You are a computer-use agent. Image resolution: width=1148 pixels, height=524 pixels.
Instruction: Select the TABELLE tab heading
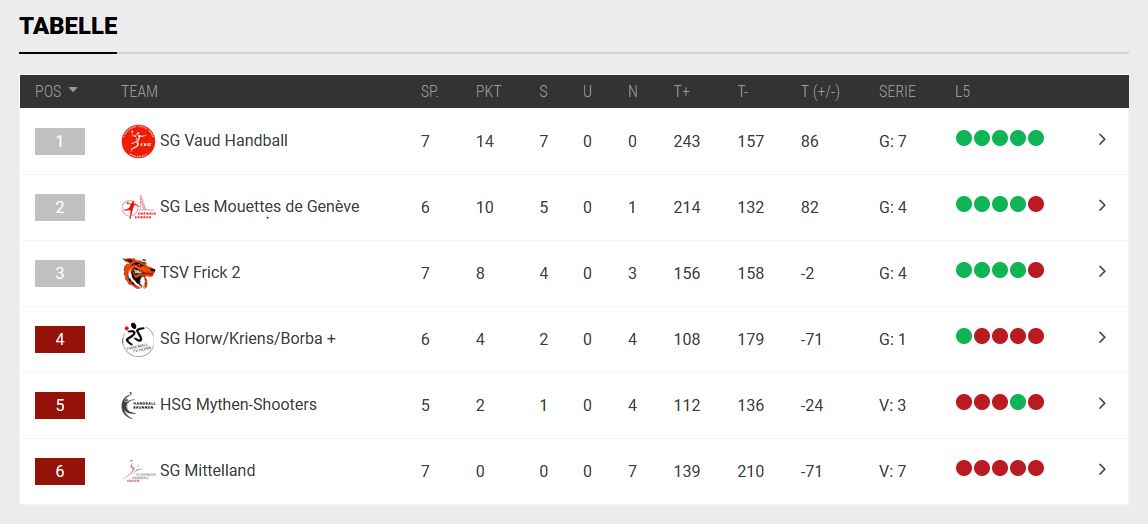[68, 26]
